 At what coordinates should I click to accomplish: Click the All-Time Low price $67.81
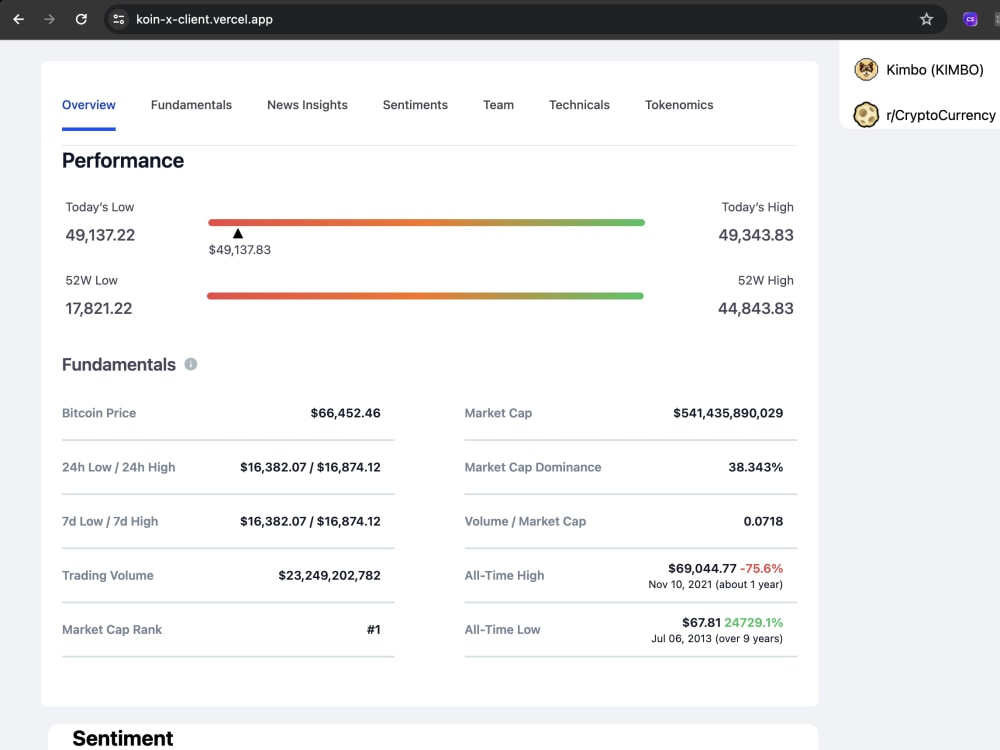pyautogui.click(x=702, y=622)
